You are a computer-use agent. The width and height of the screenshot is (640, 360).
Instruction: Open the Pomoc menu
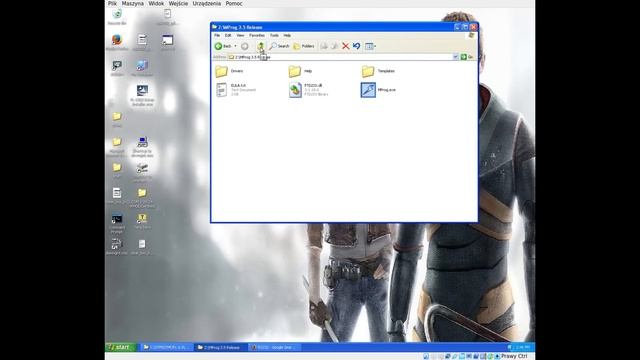pos(234,3)
